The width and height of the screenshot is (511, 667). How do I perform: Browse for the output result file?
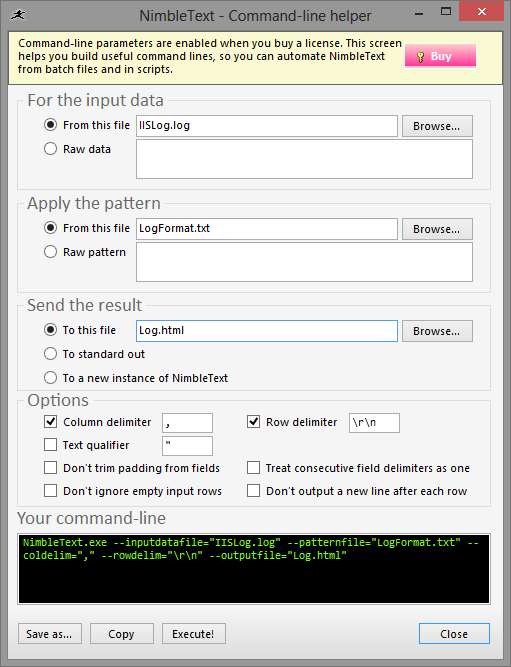tap(437, 331)
